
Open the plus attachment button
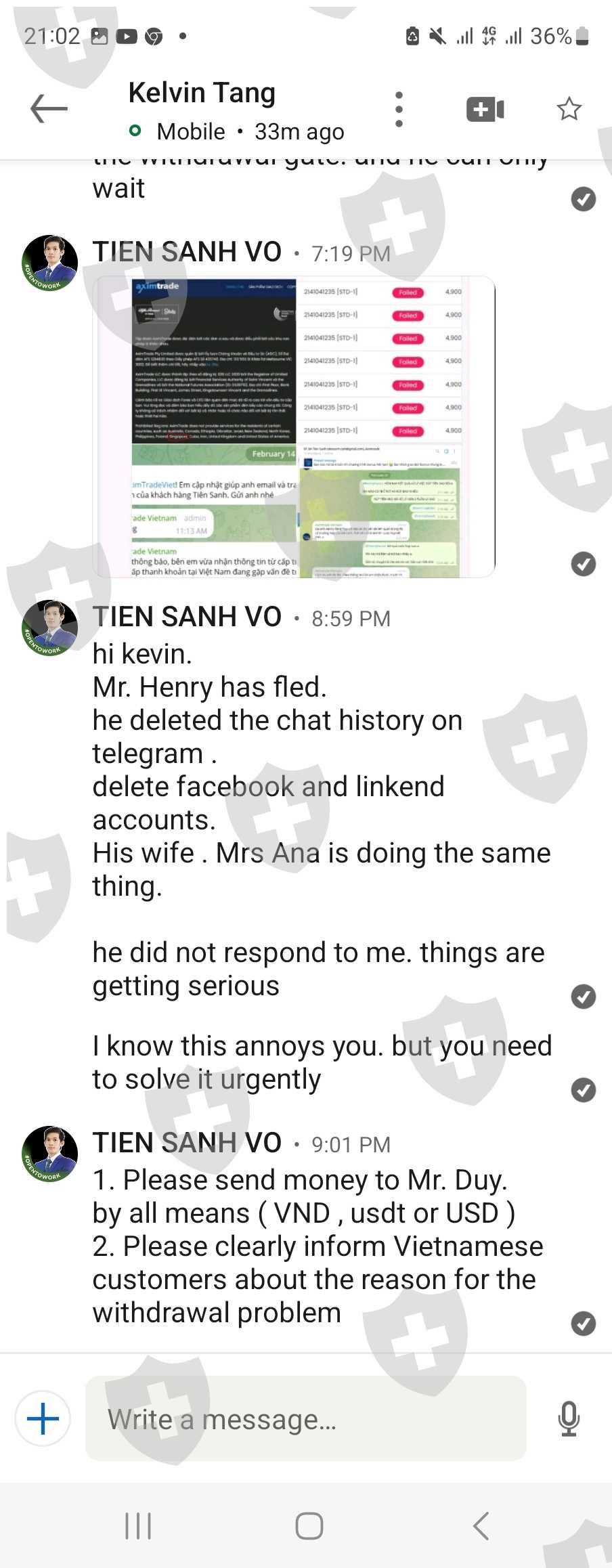point(43,1418)
